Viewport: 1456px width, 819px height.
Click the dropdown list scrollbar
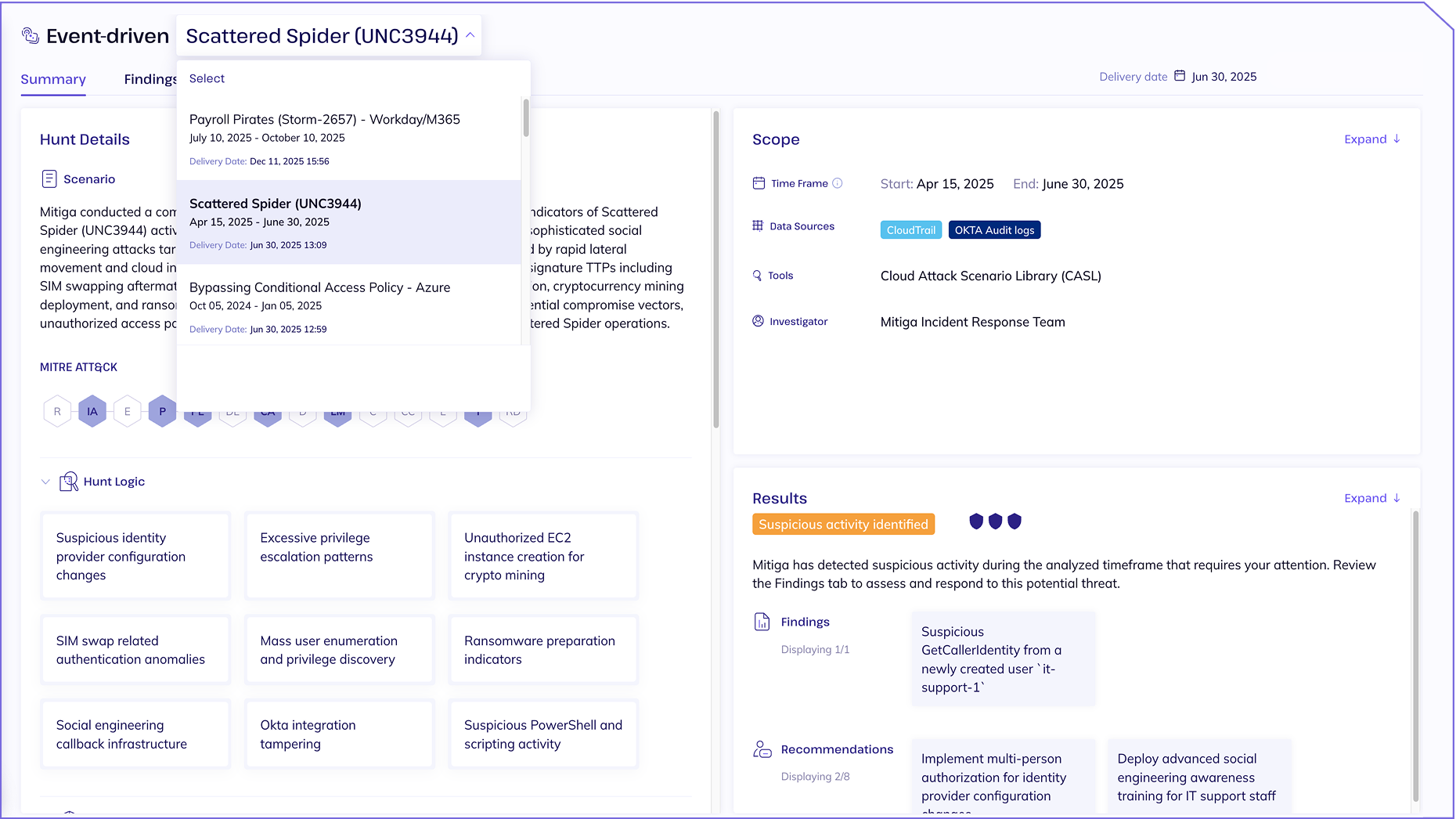click(526, 117)
